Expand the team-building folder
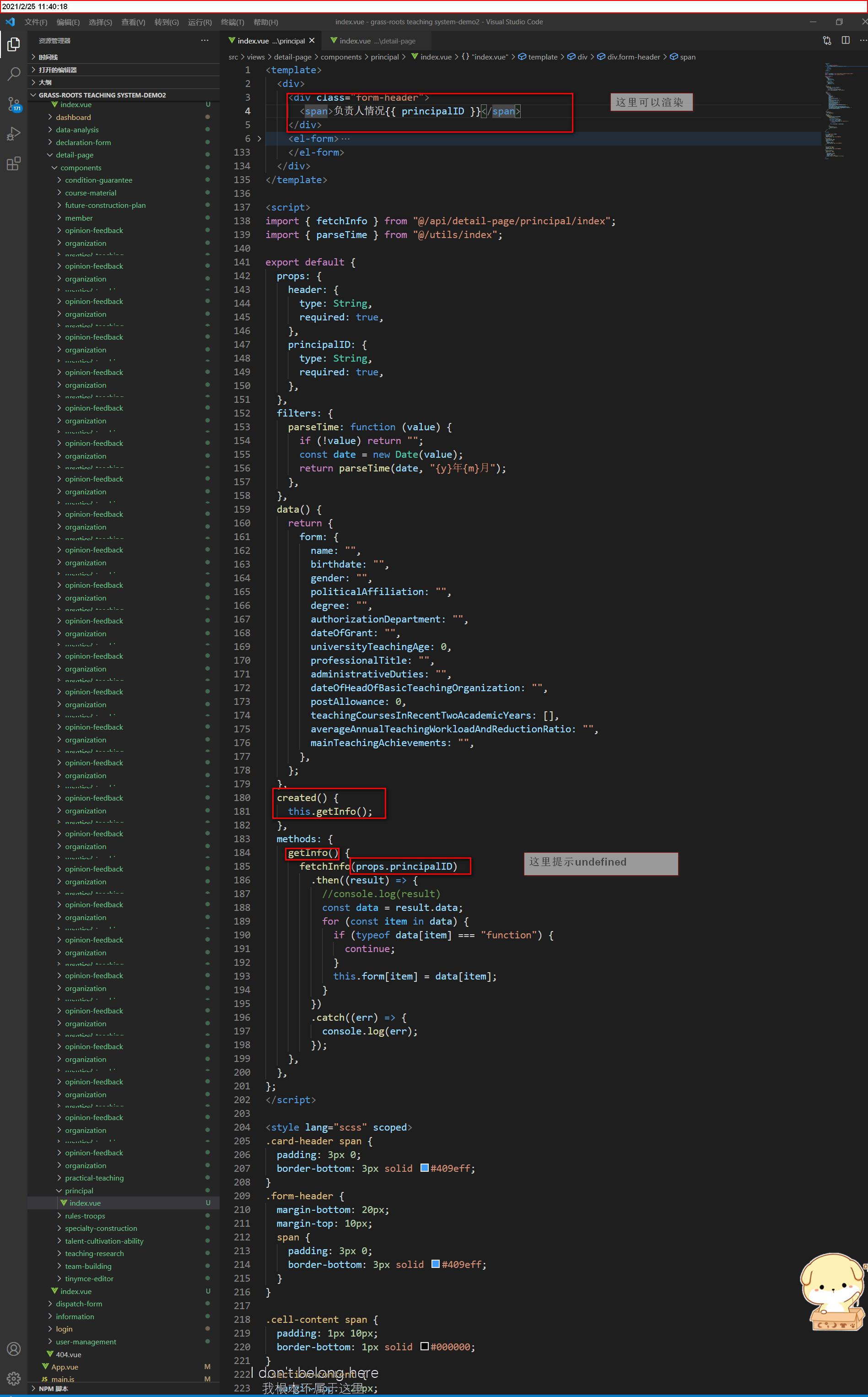The width and height of the screenshot is (868, 1397). [x=124, y=1267]
